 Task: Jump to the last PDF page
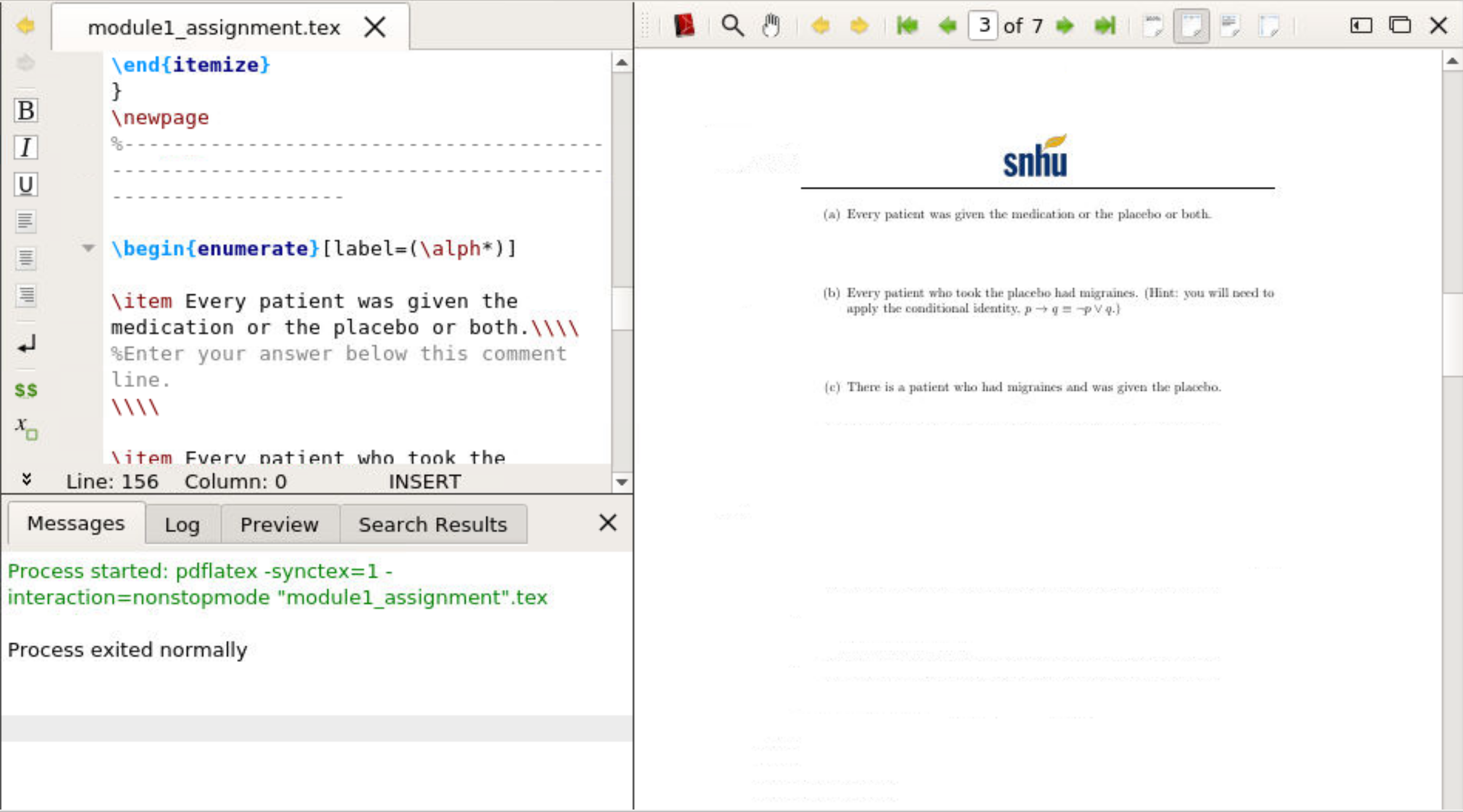tap(1104, 26)
